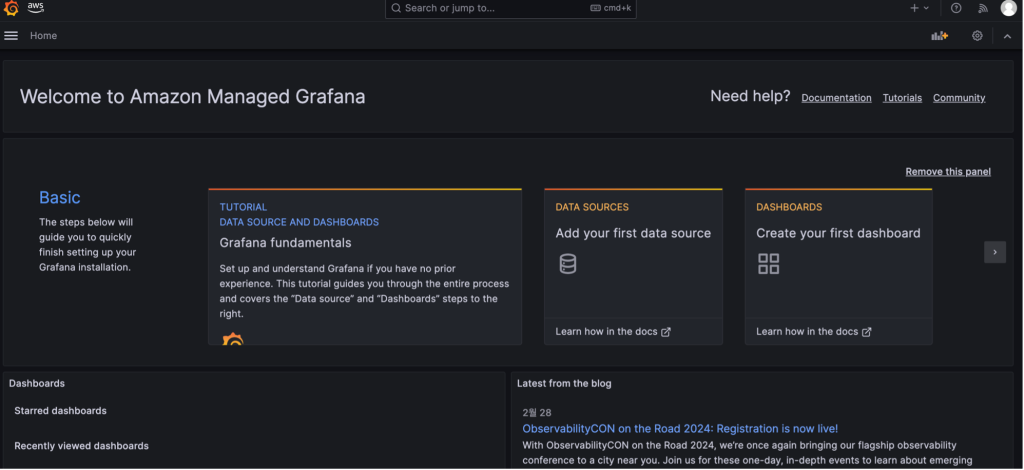Click the dashboard grid icon
The height and width of the screenshot is (470, 1024).
(x=769, y=264)
